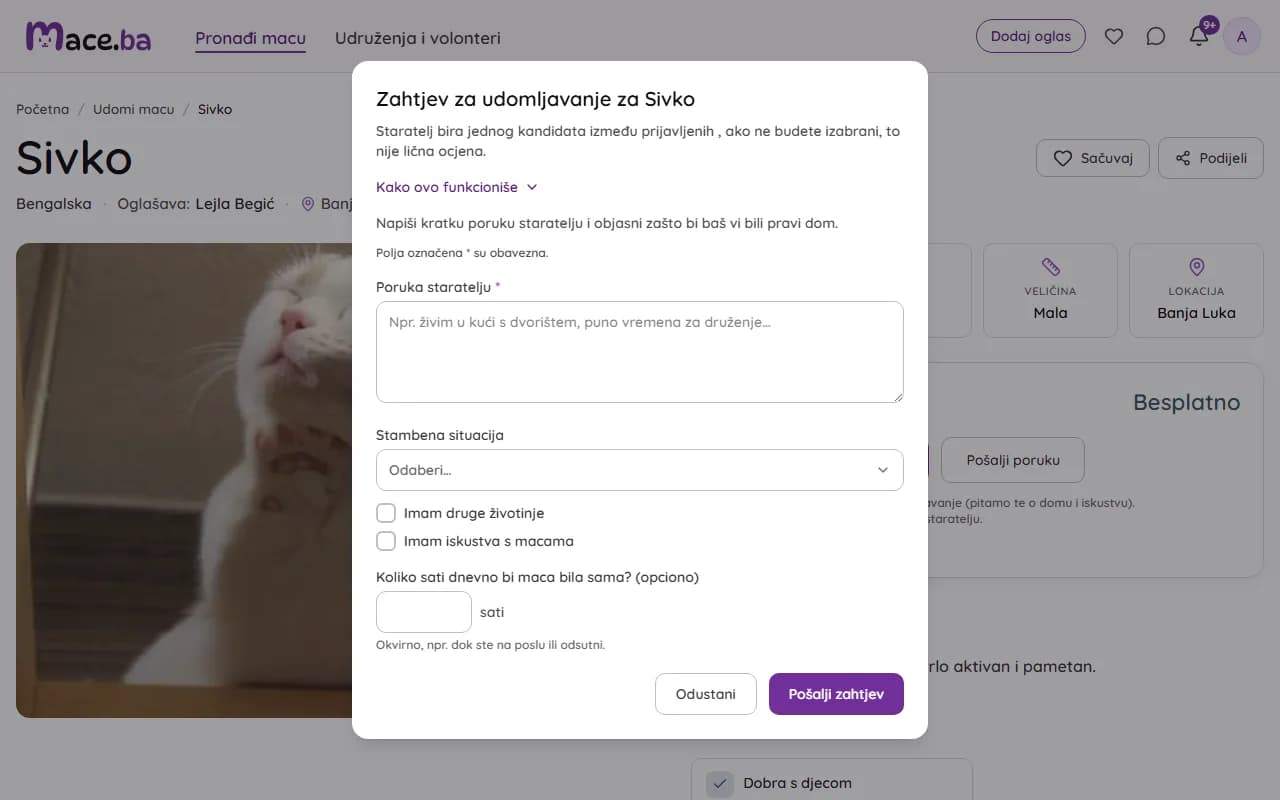Open messages chat bubble icon
The image size is (1280, 800).
tap(1155, 37)
